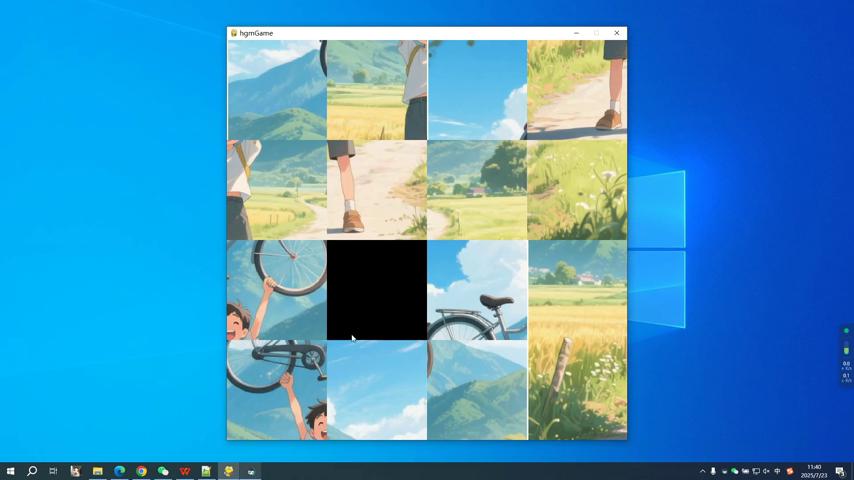
Task: Minimize the hgmGame window
Action: tap(576, 33)
